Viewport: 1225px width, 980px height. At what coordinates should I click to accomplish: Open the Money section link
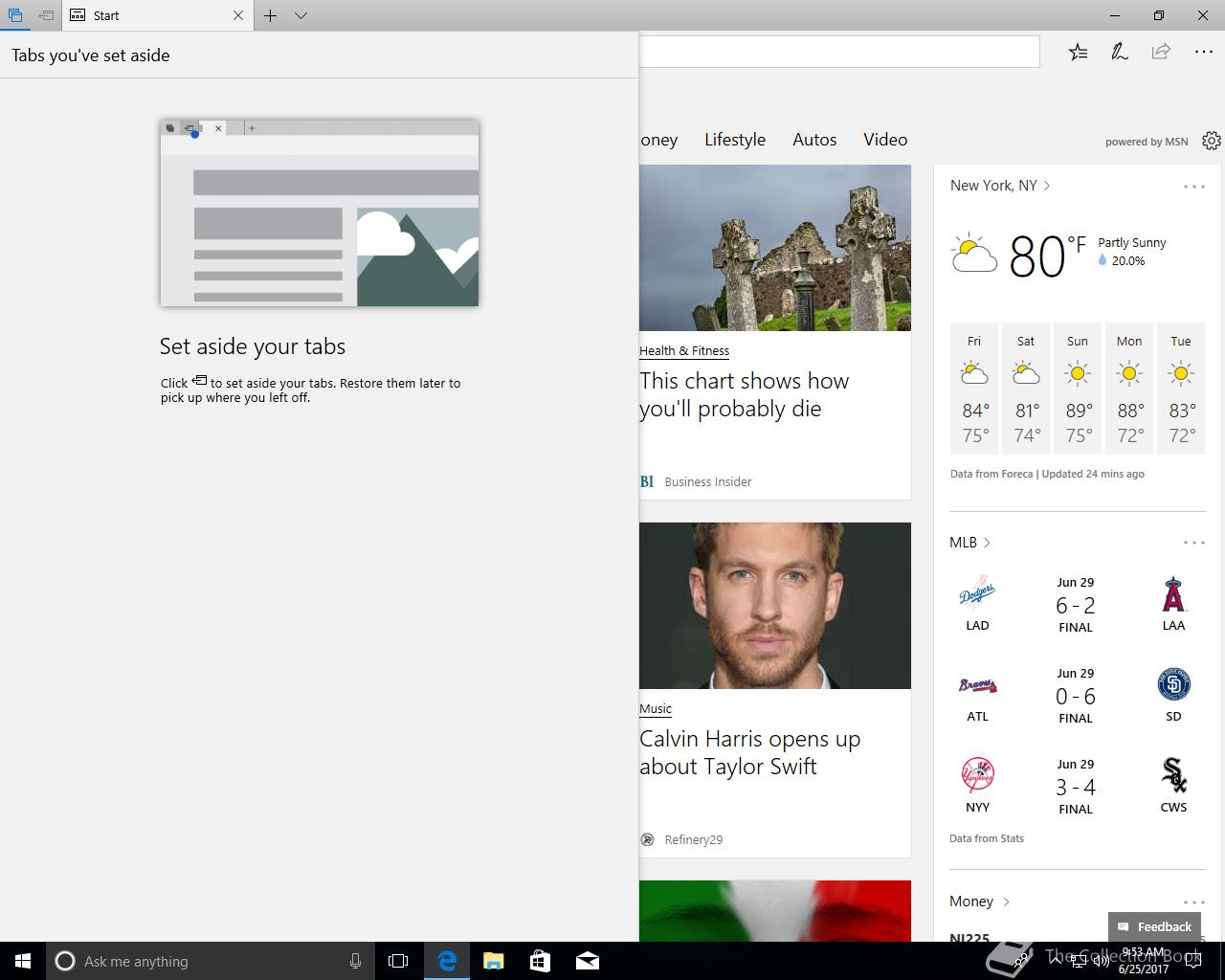(979, 902)
